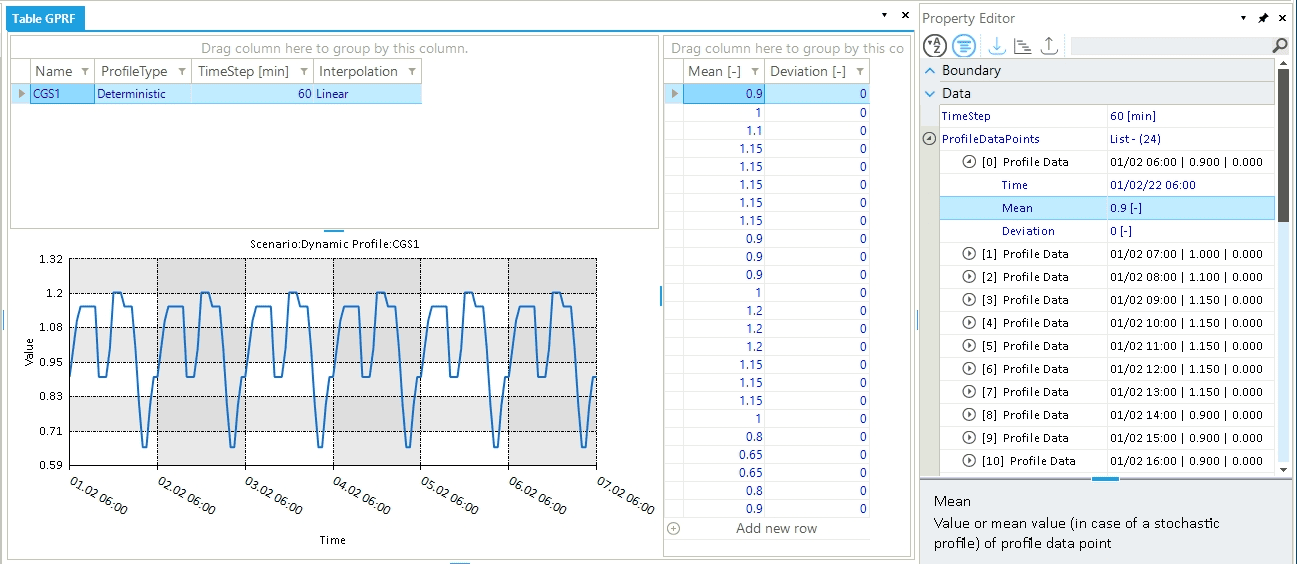Open filter for ProfileType column
Screen dimensions: 1297x564
tap(181, 72)
